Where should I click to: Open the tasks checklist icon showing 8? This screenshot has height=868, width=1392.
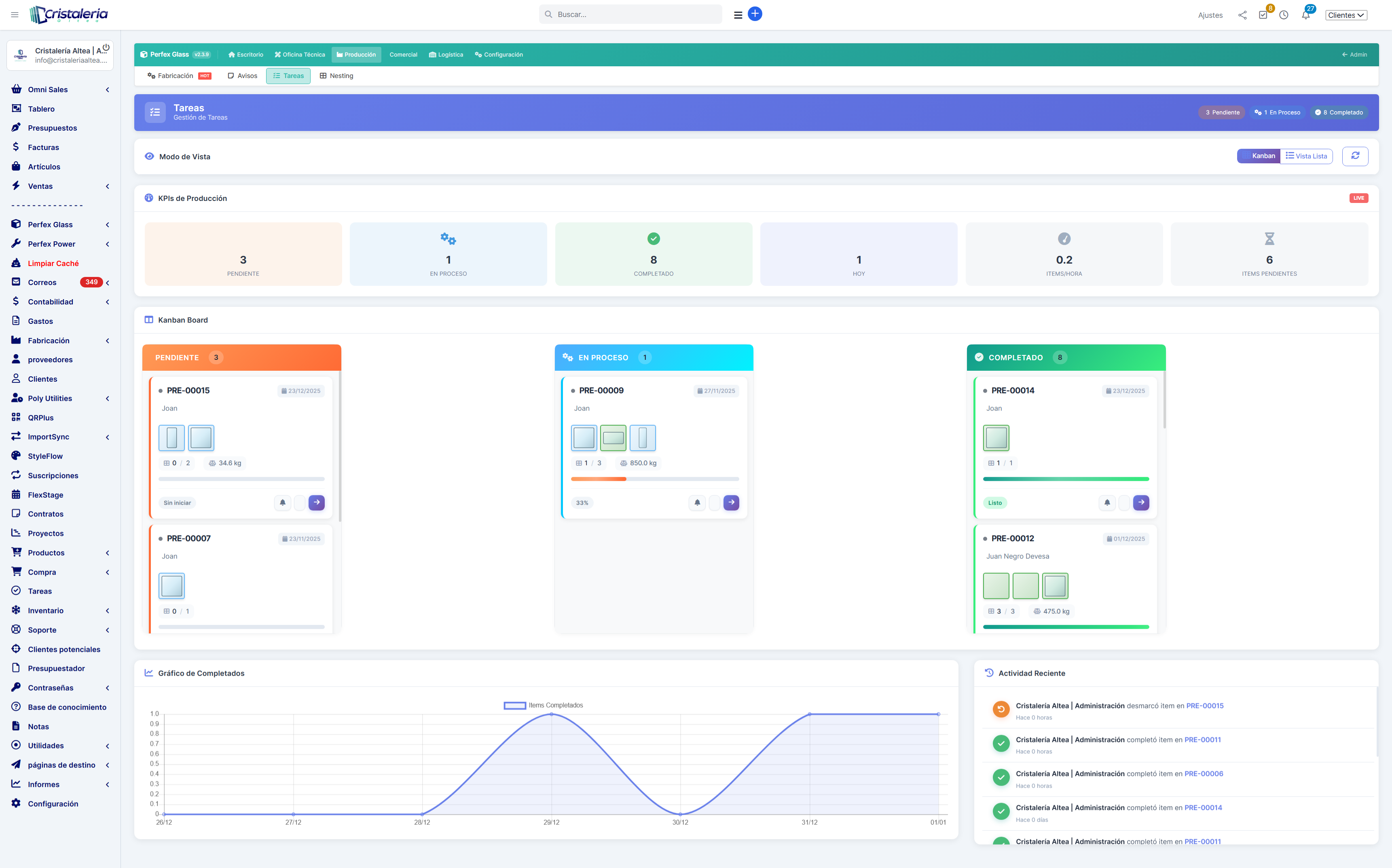point(1263,14)
